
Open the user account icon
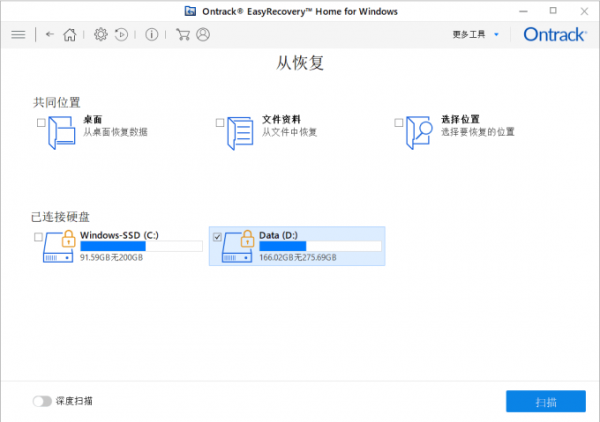point(203,34)
